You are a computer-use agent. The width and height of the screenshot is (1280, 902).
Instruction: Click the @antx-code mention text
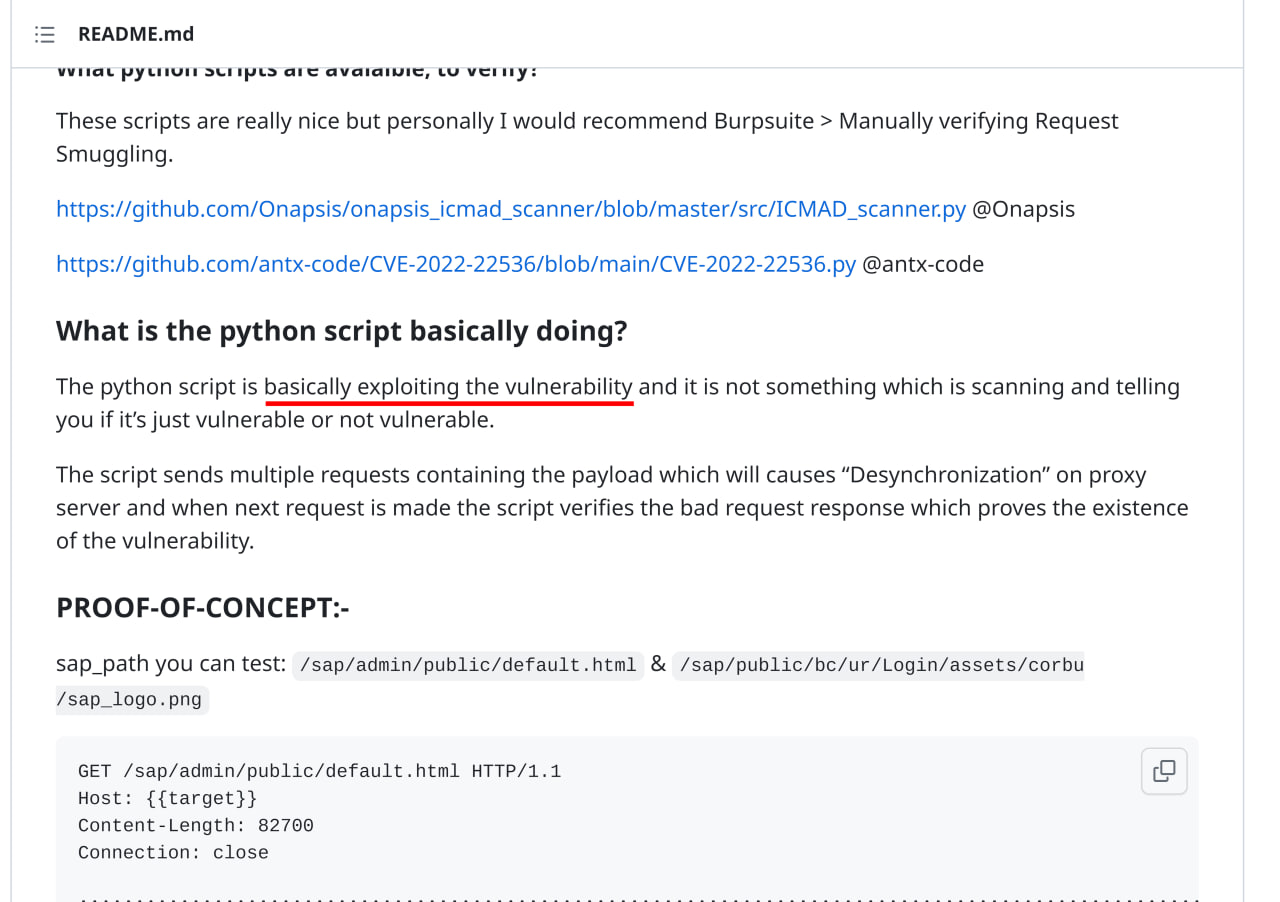[x=922, y=264]
